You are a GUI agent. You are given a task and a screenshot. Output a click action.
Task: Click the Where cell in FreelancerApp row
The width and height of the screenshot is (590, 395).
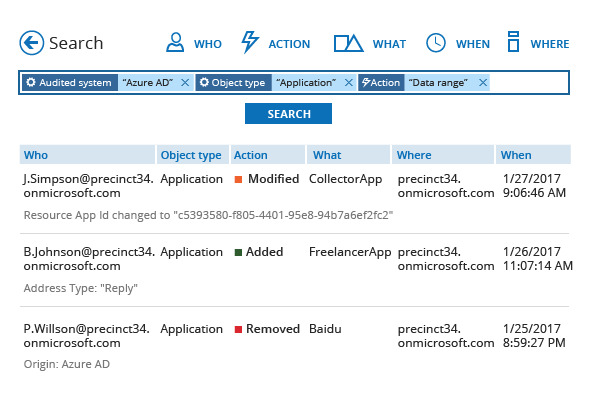pyautogui.click(x=446, y=259)
